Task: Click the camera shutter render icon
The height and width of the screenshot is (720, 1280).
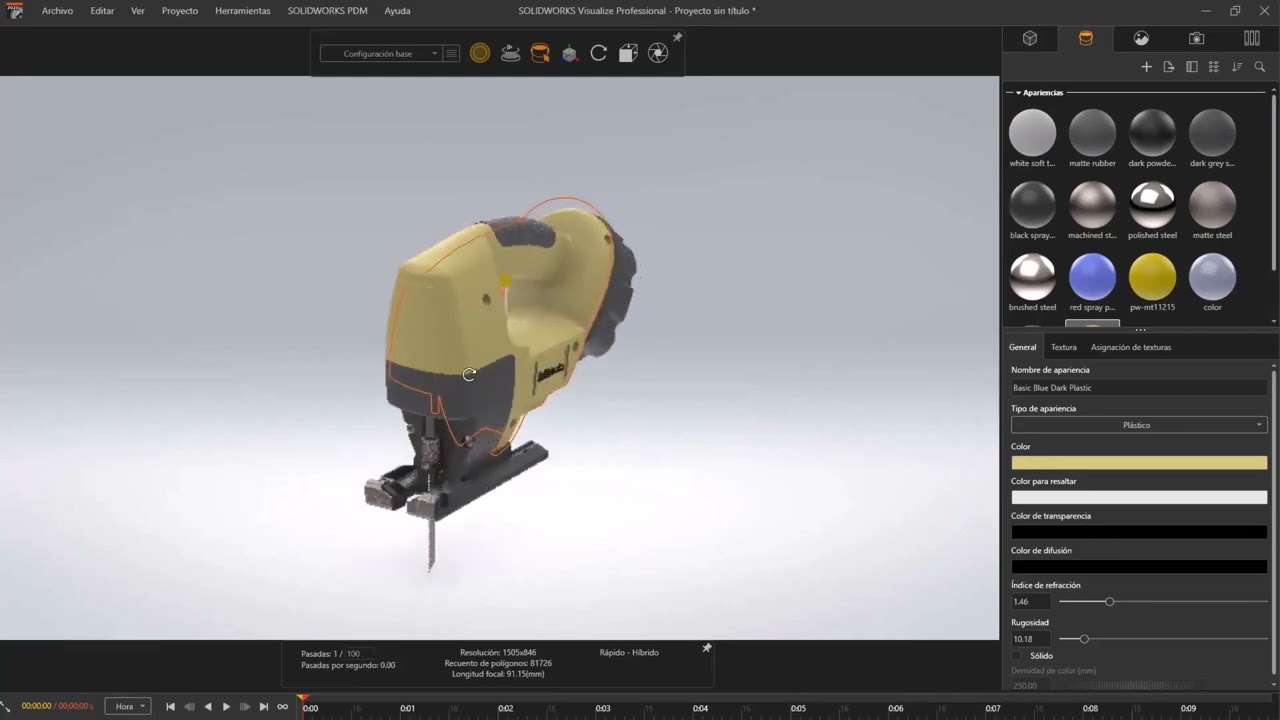Action: 658,54
